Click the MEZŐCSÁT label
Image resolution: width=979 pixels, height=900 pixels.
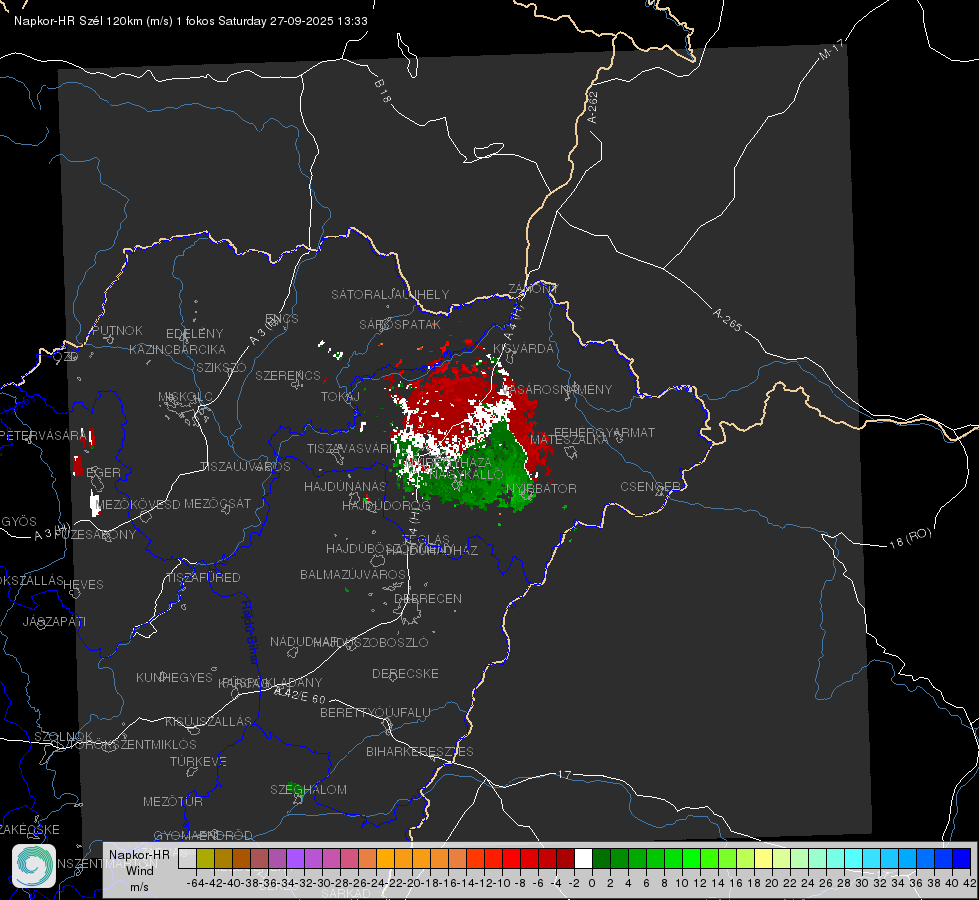(217, 503)
